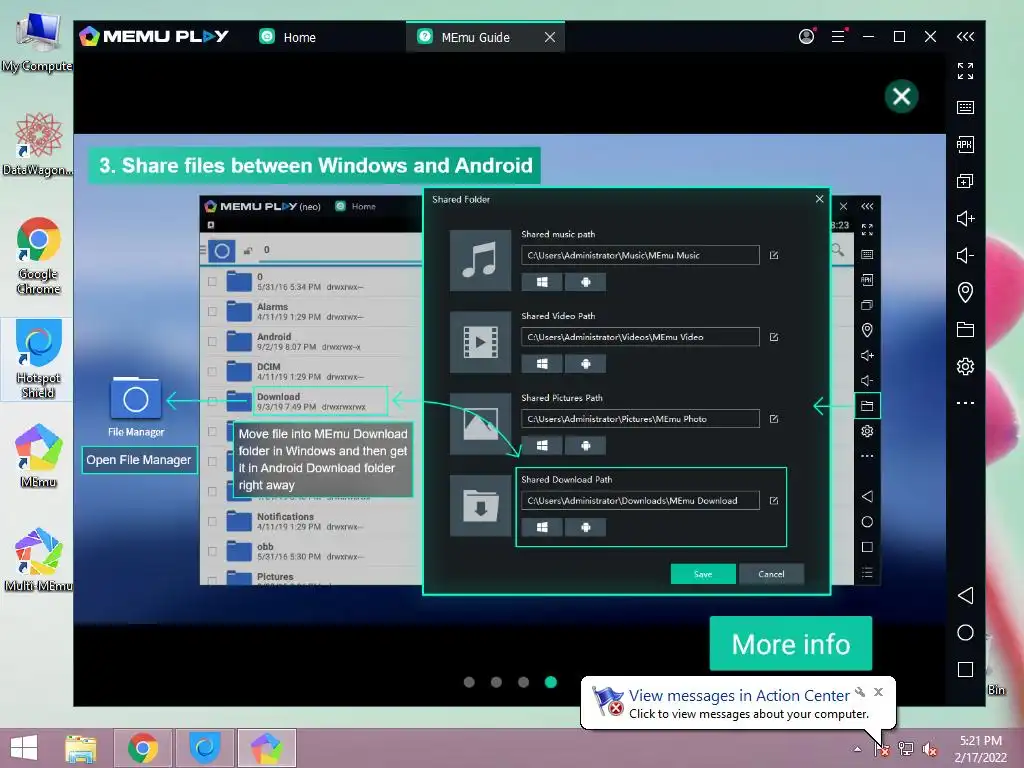Decrease volume with the speaker minus icon
The height and width of the screenshot is (768, 1024).
click(x=965, y=255)
